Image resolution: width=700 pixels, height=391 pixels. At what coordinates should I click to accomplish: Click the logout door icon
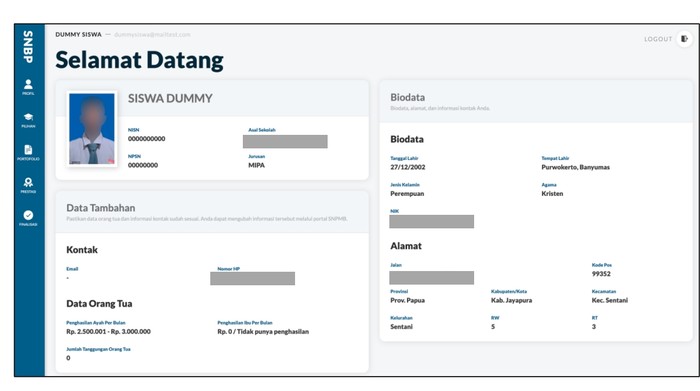click(x=684, y=39)
